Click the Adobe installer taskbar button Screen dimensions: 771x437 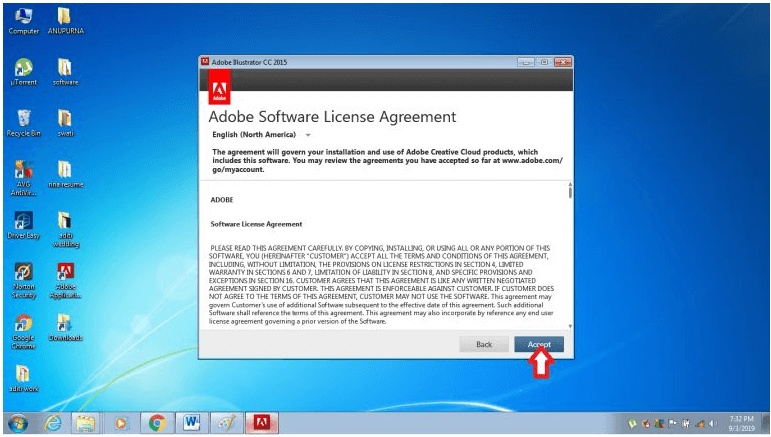tap(262, 423)
